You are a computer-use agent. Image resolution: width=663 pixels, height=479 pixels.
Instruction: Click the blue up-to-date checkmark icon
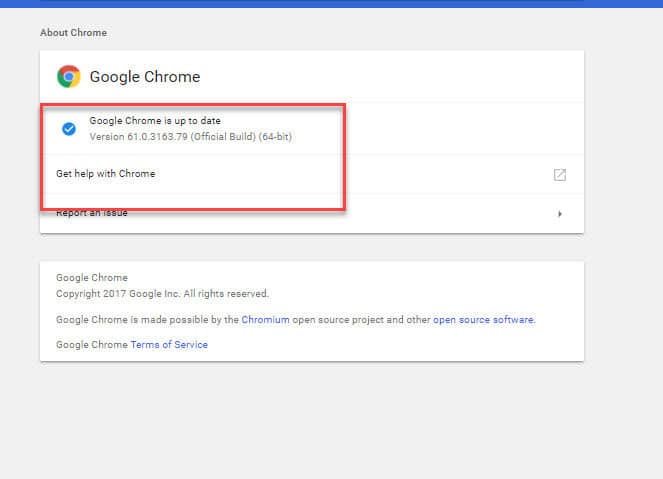(69, 129)
